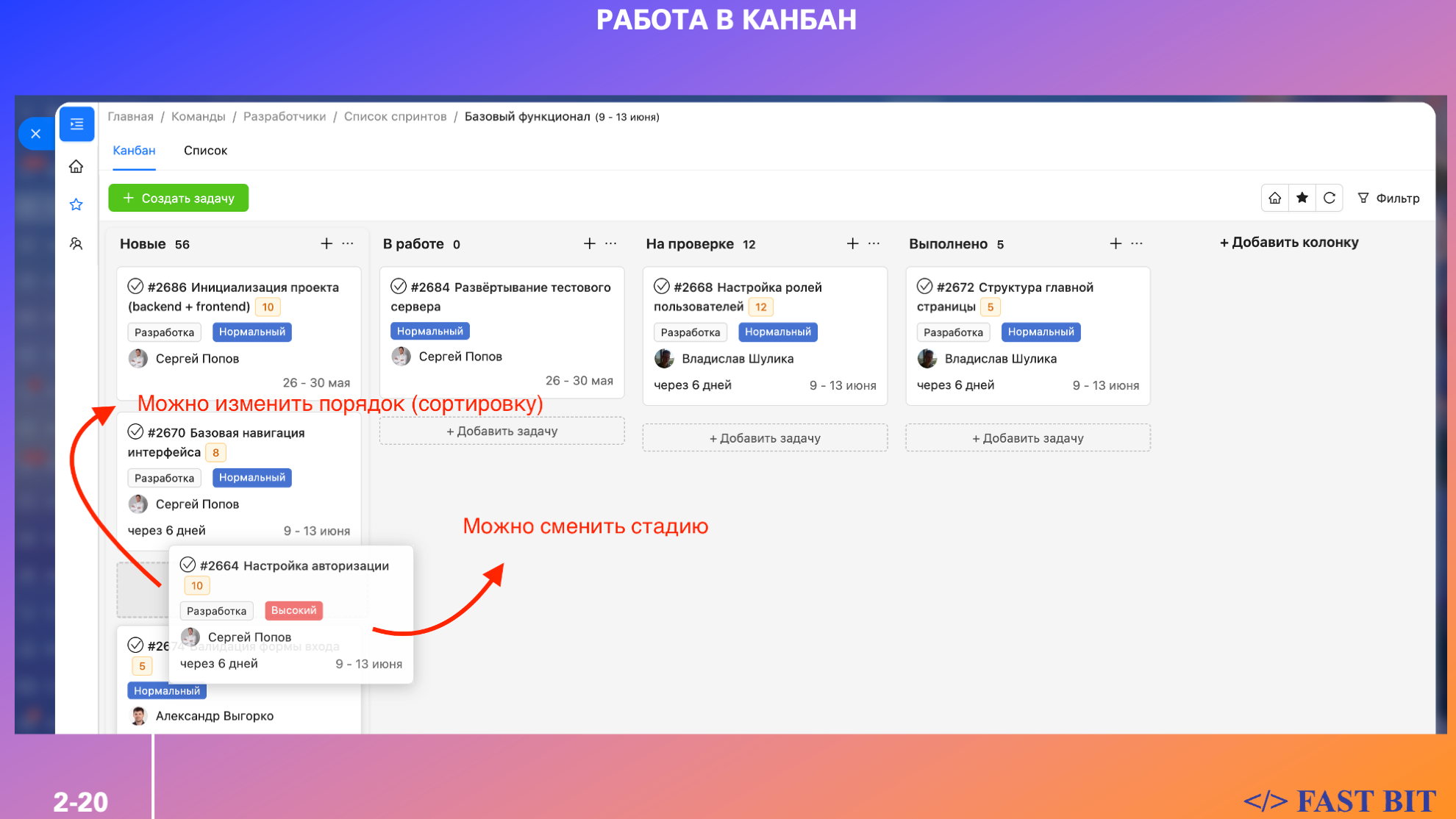Open the На проверке column options menu
Viewport: 1456px width, 819px height.
(874, 243)
